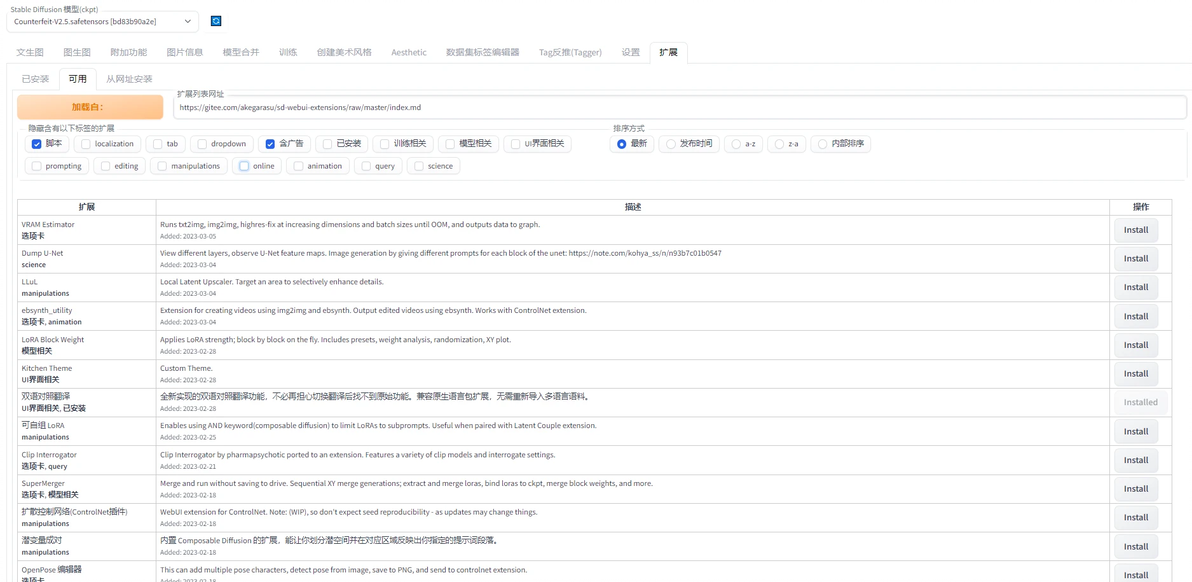Open the 模型合并 tab

point(241,52)
